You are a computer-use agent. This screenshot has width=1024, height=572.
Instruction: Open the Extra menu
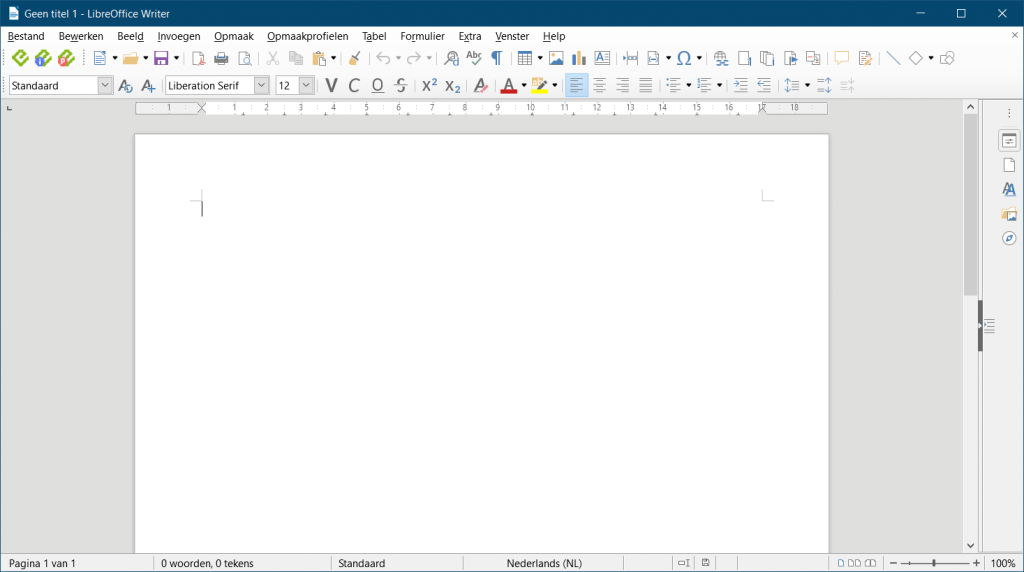[x=470, y=37]
